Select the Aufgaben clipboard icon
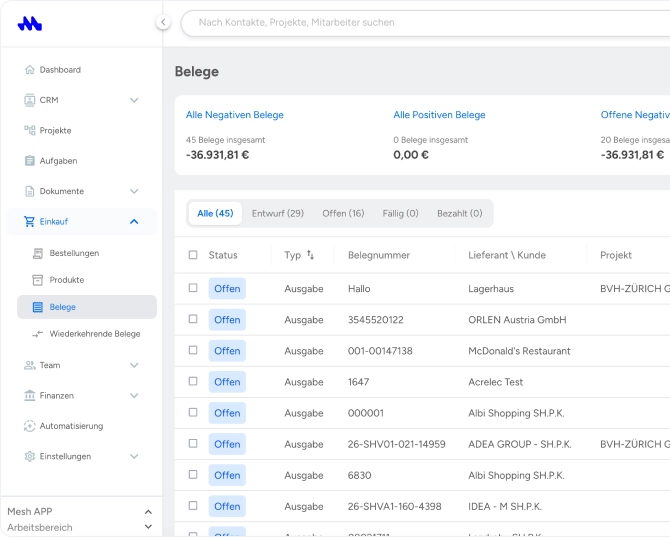The height and width of the screenshot is (539, 670). [x=29, y=161]
